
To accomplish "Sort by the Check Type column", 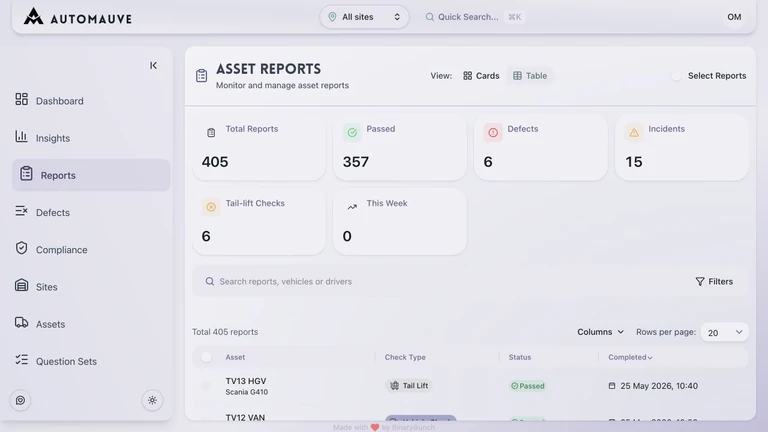I will tap(405, 357).
